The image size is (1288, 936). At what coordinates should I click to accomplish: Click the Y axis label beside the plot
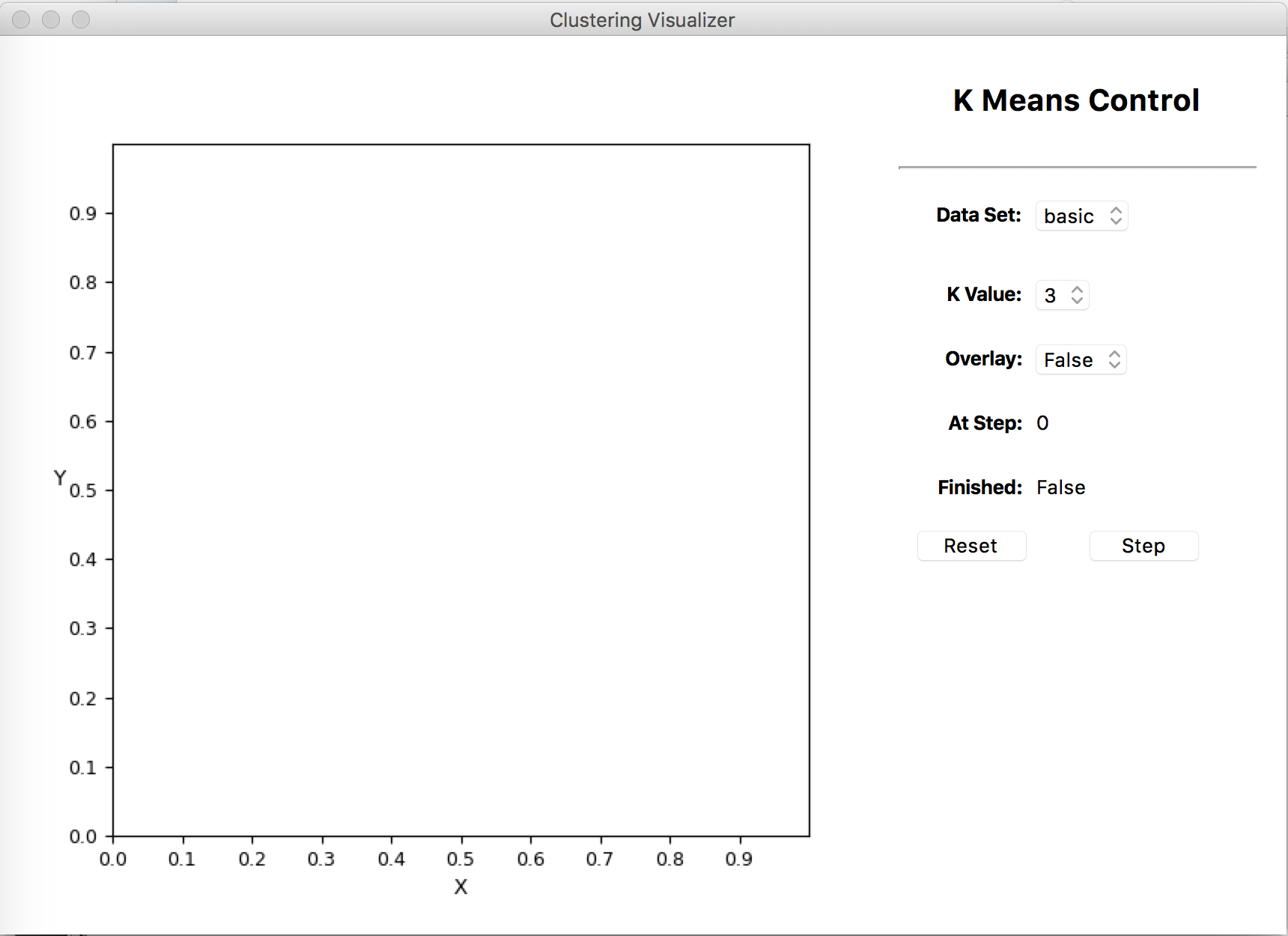tap(60, 478)
